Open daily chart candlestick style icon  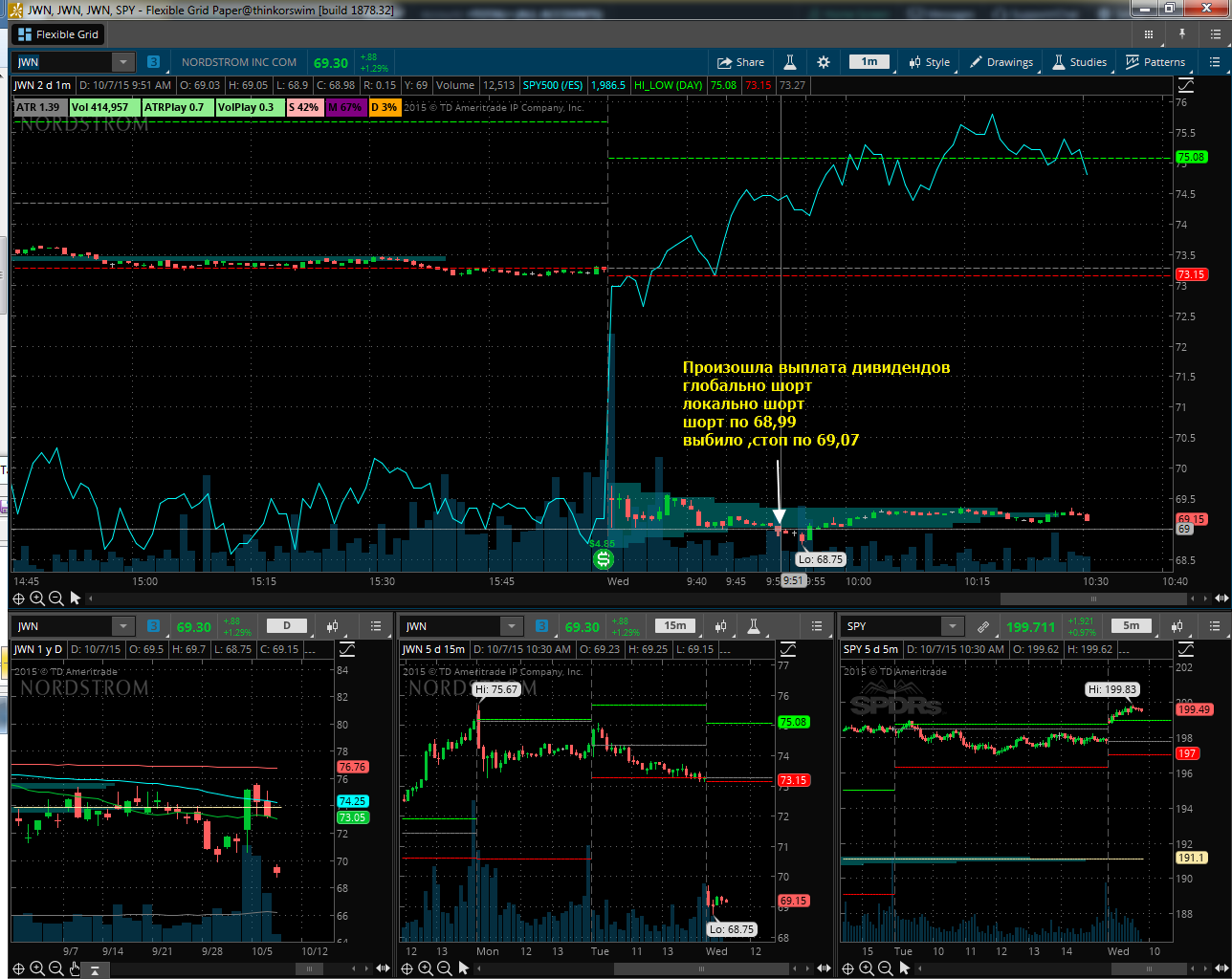(333, 626)
